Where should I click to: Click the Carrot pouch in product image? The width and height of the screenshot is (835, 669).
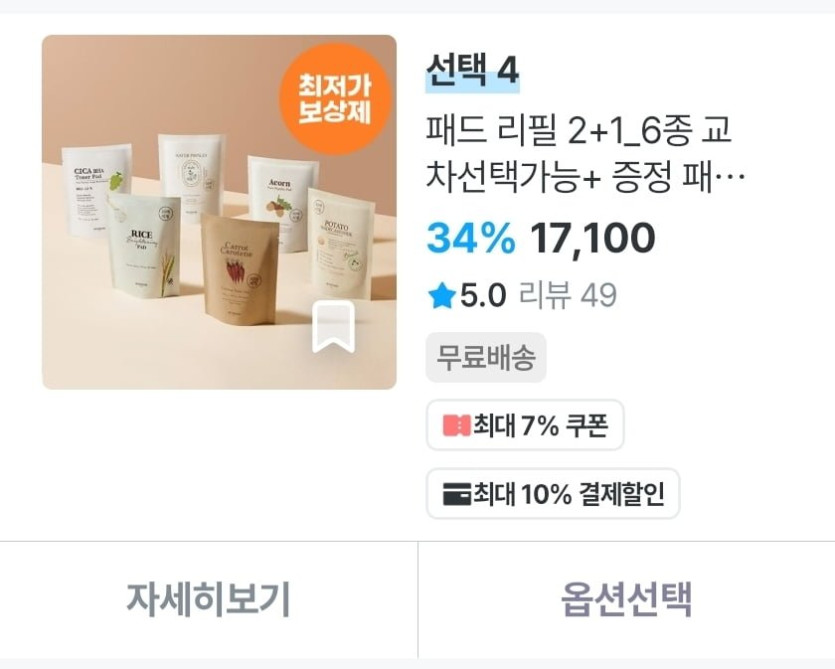click(x=240, y=270)
